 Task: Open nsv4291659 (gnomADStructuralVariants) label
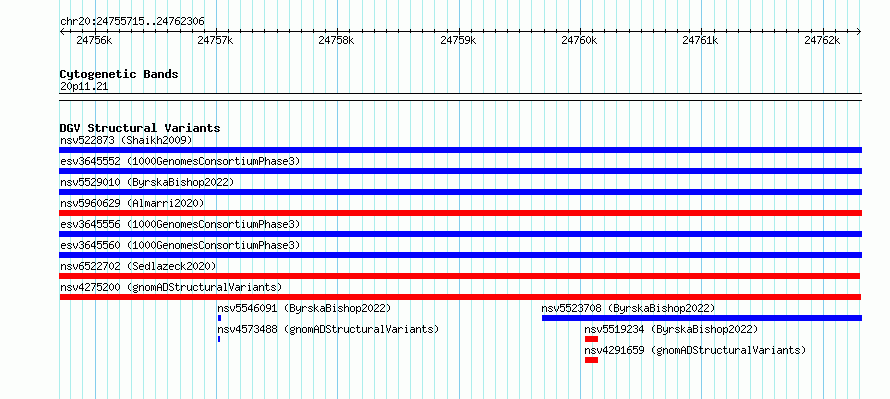[x=695, y=350]
